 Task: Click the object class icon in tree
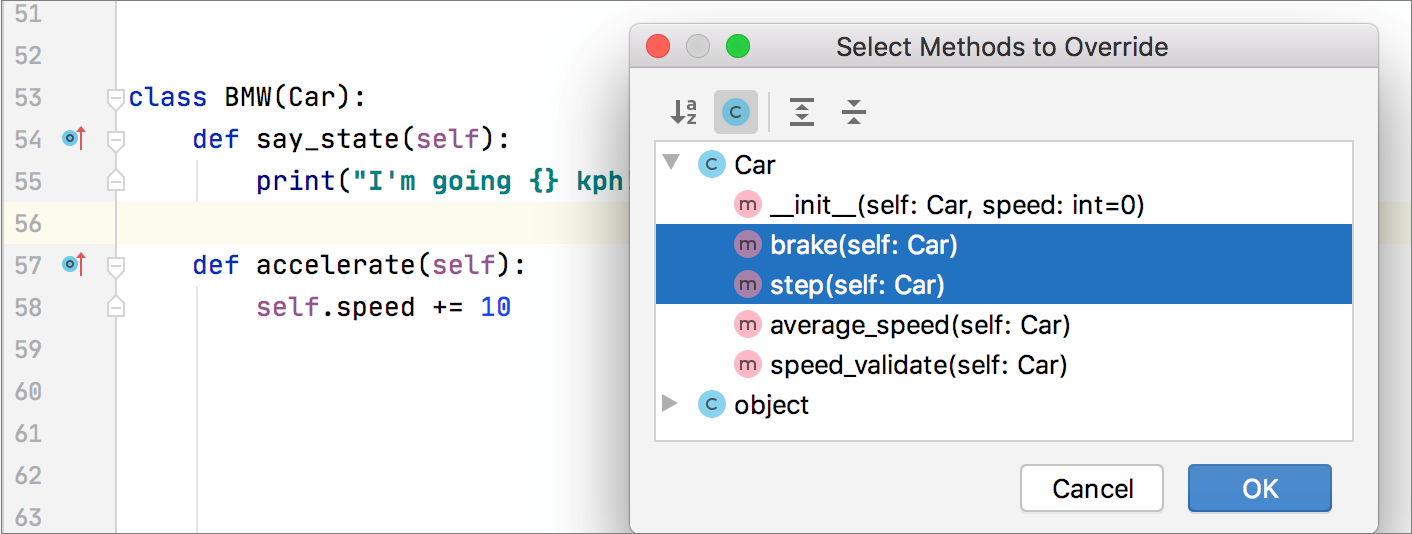click(x=712, y=405)
